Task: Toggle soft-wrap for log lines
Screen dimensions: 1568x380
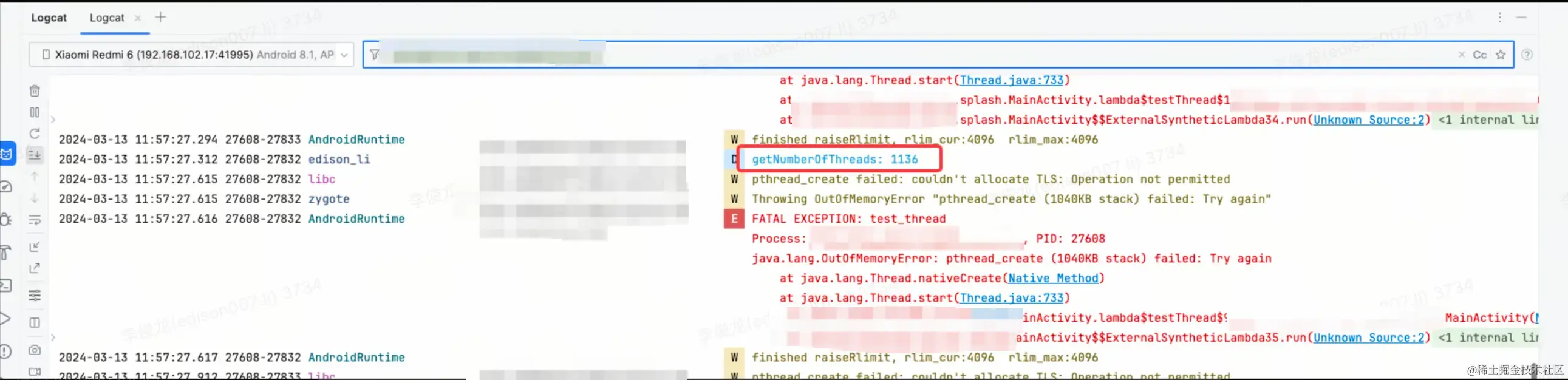Action: click(35, 220)
